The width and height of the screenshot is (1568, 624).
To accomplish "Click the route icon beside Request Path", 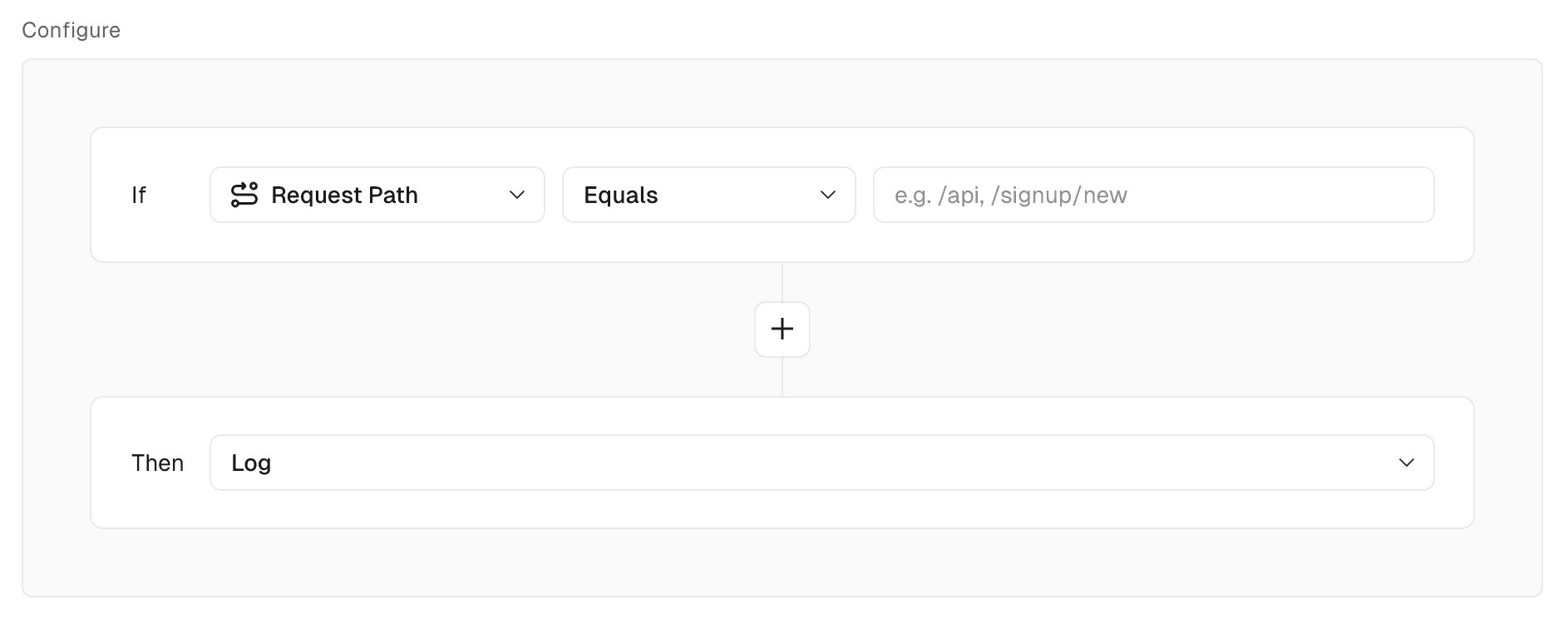I will click(x=244, y=195).
